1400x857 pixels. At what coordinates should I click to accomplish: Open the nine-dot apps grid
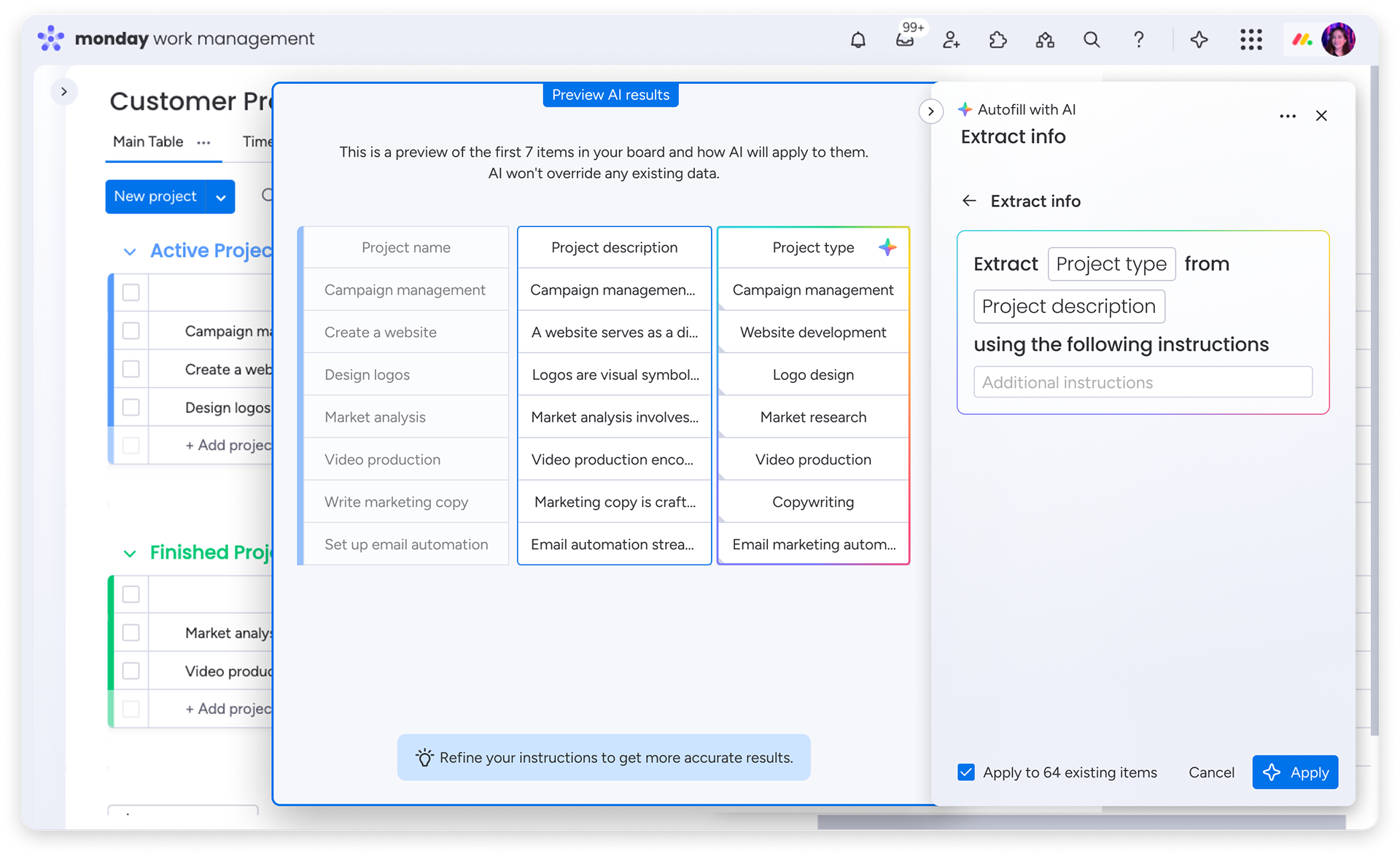pyautogui.click(x=1251, y=40)
